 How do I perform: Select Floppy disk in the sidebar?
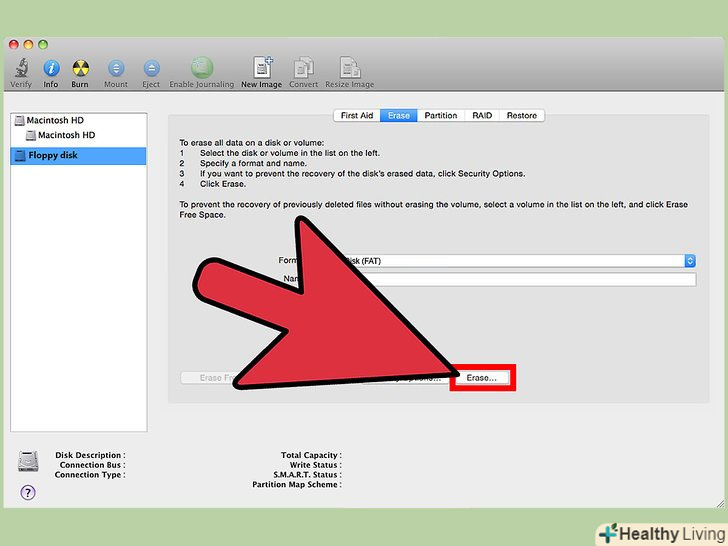[x=79, y=156]
